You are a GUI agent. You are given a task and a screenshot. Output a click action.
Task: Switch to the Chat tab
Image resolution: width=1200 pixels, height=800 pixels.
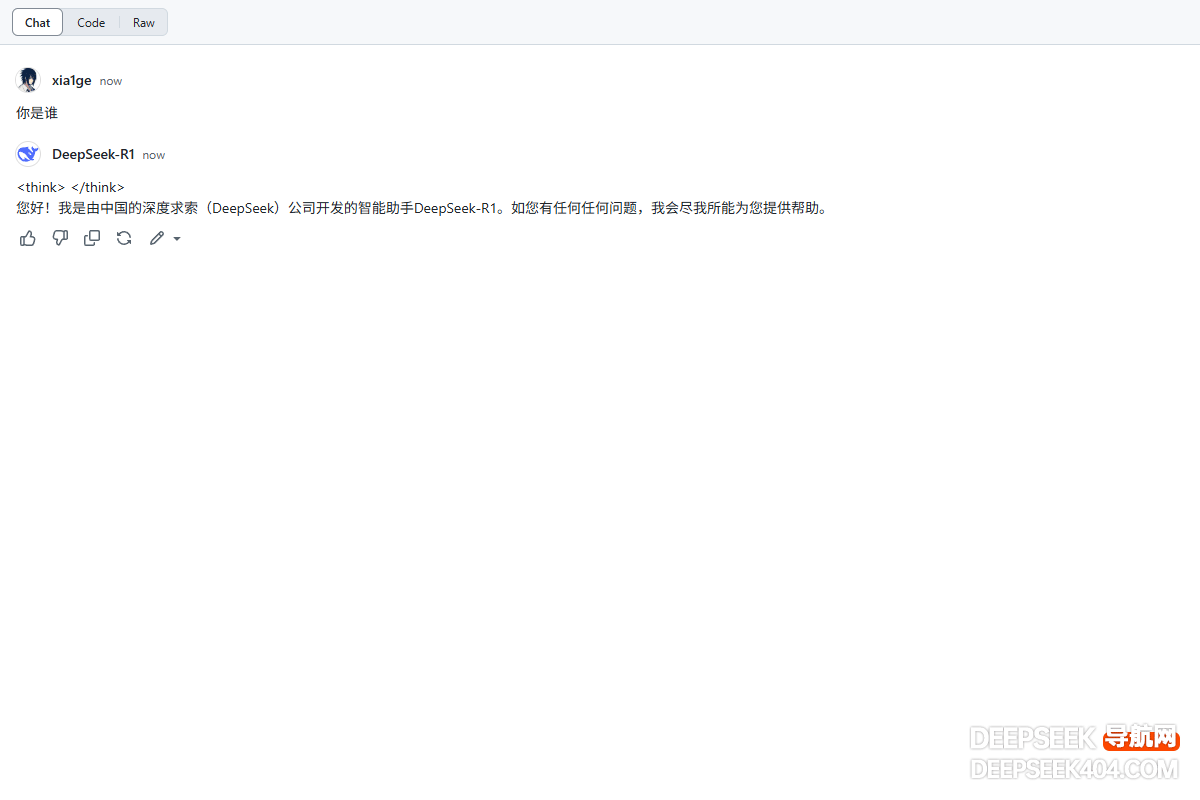(38, 22)
